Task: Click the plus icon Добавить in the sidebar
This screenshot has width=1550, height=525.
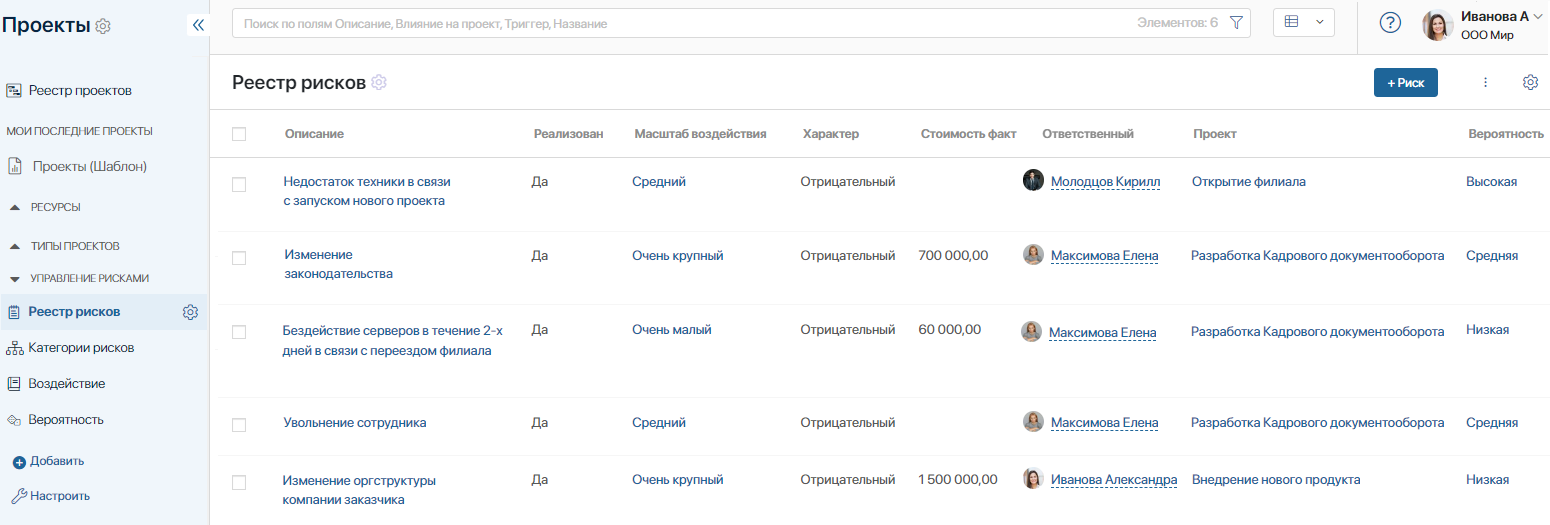Action: pos(19,462)
